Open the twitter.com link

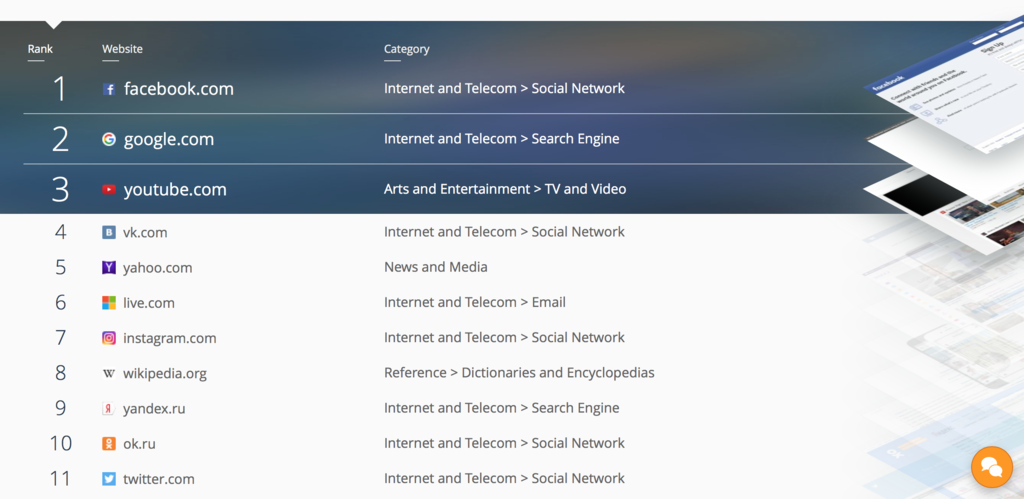coord(159,479)
